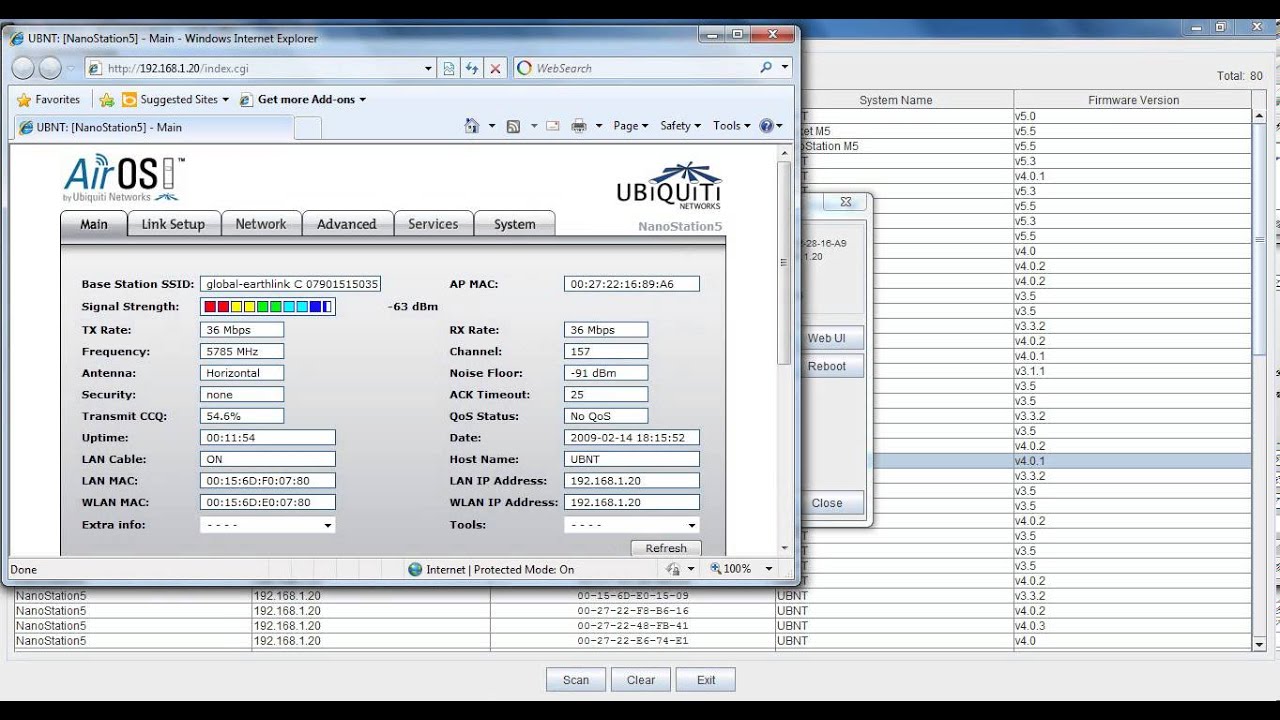Switch to the Advanced tab
Screen dimensions: 1280x720
[347, 224]
